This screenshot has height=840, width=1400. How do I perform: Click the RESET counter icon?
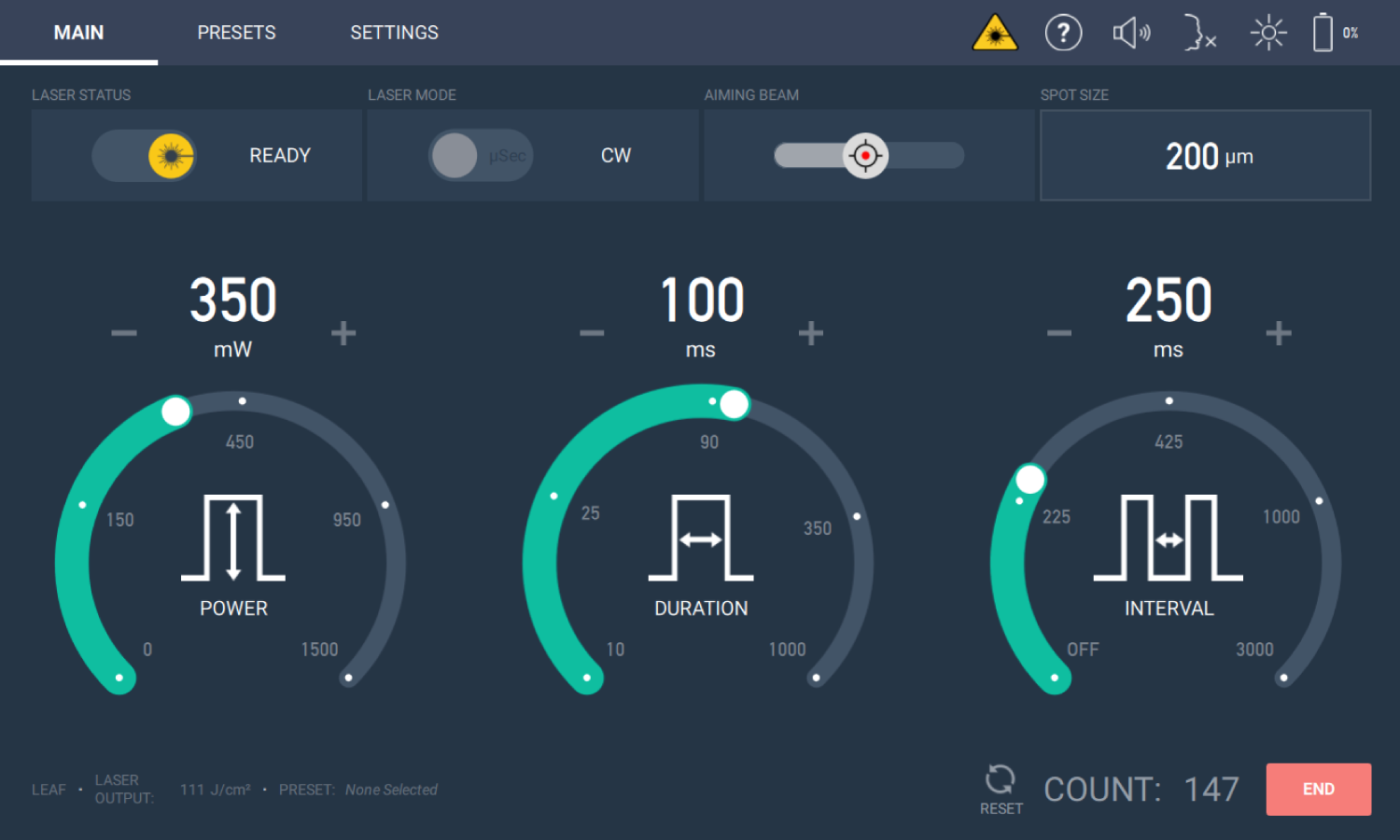(1000, 780)
